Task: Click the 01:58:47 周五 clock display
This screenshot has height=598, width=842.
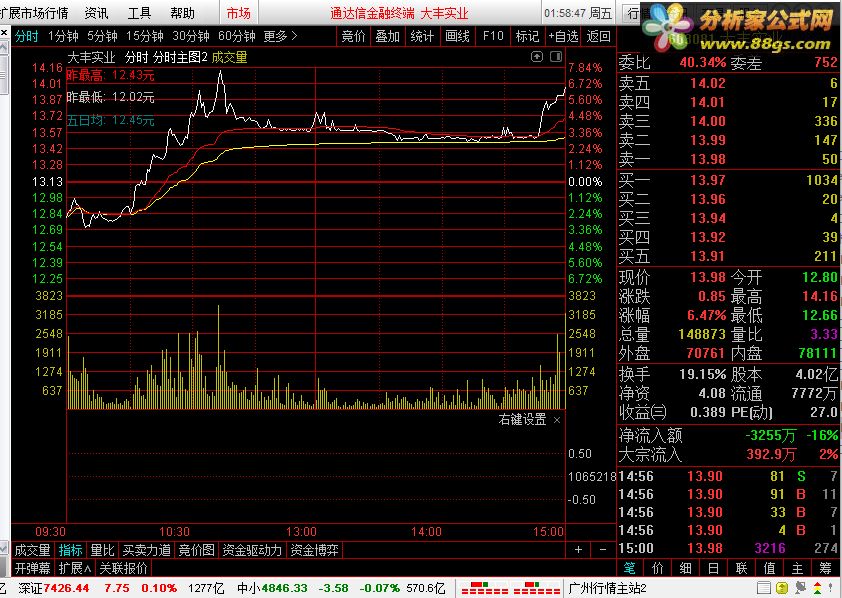Action: (x=578, y=13)
